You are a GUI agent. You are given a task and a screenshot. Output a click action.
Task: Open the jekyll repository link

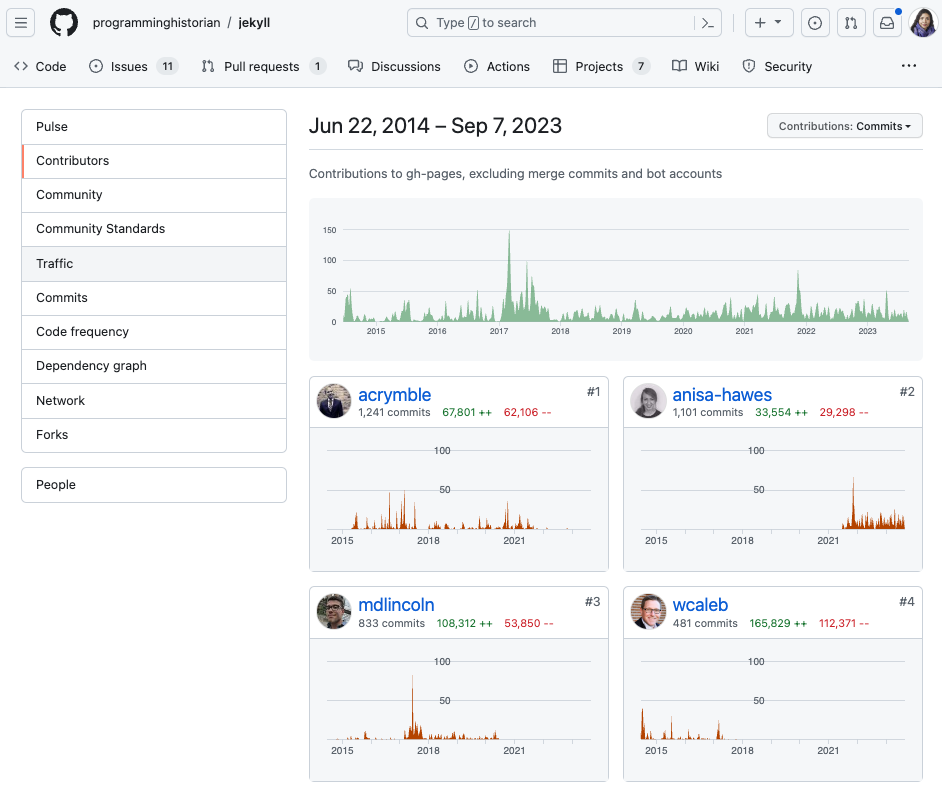(x=254, y=22)
